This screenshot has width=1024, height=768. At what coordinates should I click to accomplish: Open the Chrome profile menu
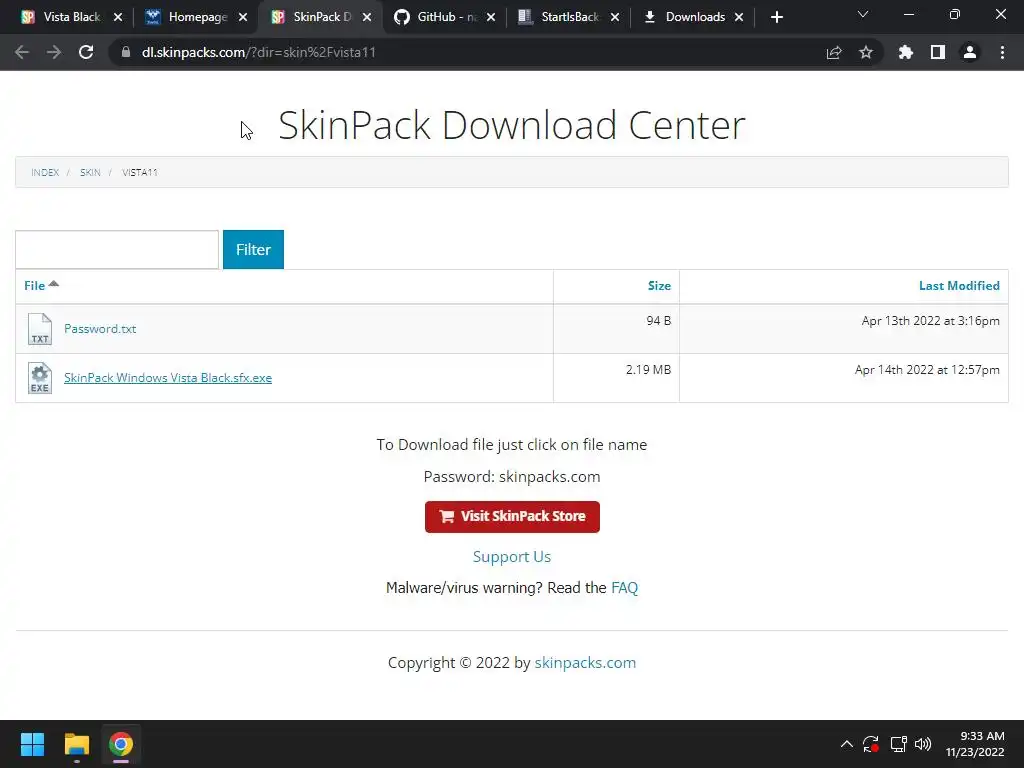pos(970,52)
